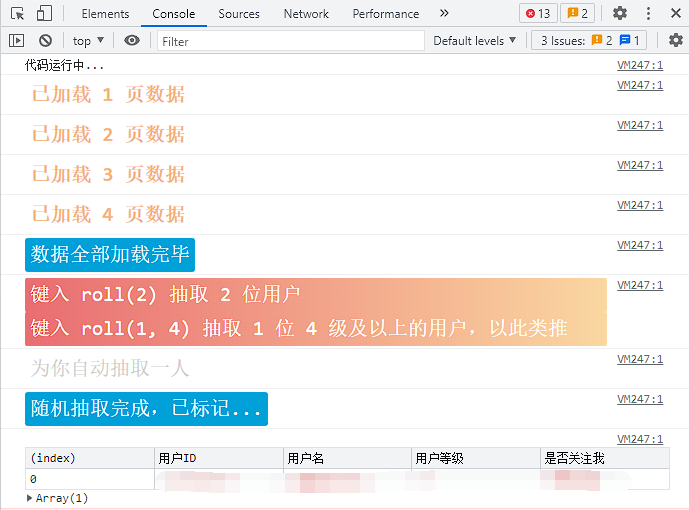Click the orange 2 warnings badge
The width and height of the screenshot is (689, 510).
(576, 14)
